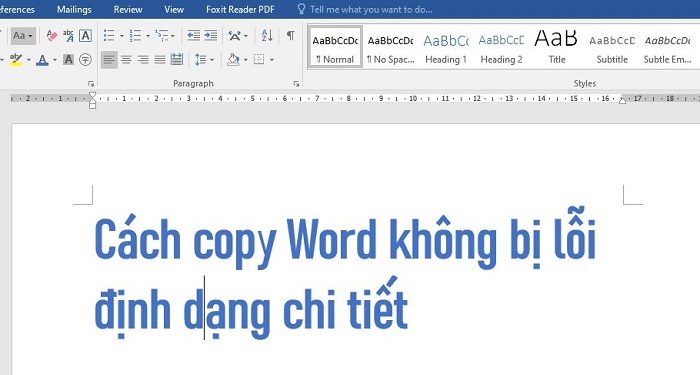This screenshot has width=700, height=375.
Task: Toggle distributed alignment for the paragraph
Action: tap(177, 59)
